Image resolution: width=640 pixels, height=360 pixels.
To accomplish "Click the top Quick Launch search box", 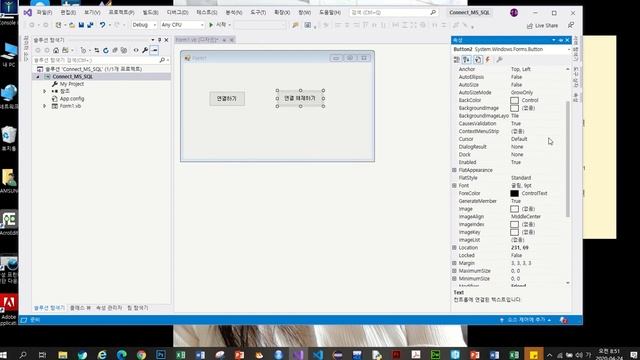I will click(x=393, y=13).
